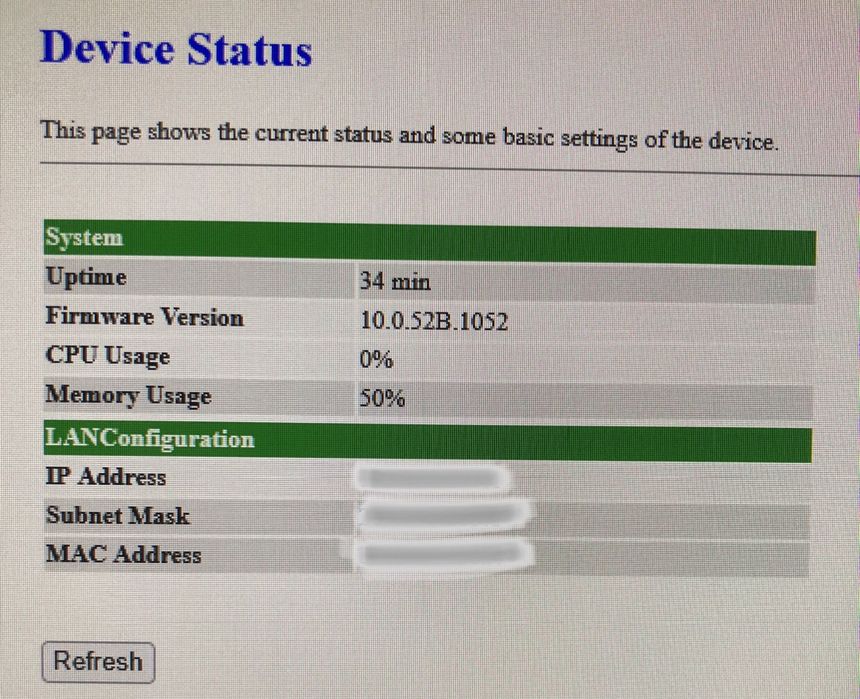Click the IP Address label
Image resolution: width=860 pixels, height=699 pixels.
click(106, 476)
